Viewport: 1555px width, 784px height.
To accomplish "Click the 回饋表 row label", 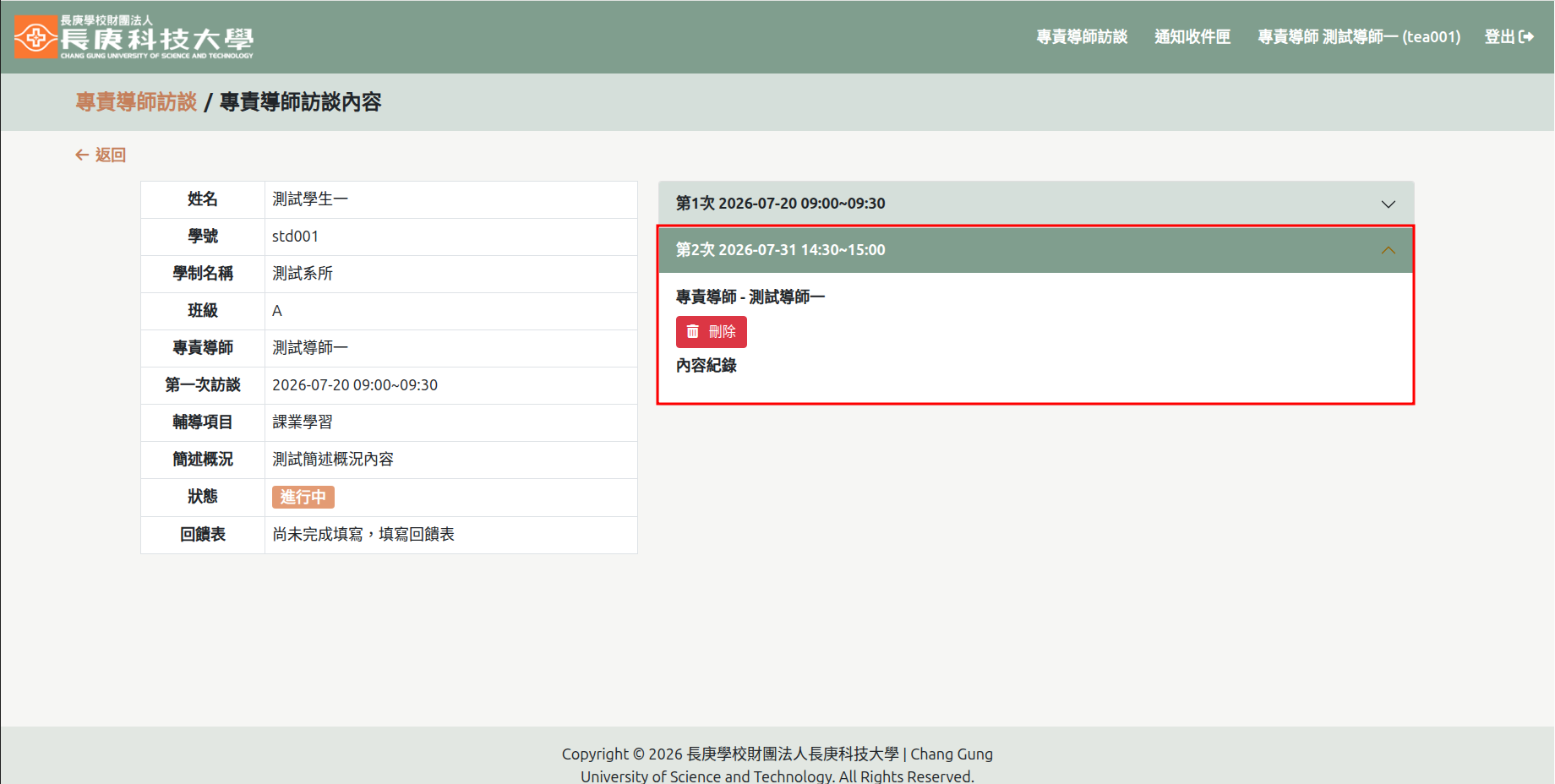I will pyautogui.click(x=203, y=535).
